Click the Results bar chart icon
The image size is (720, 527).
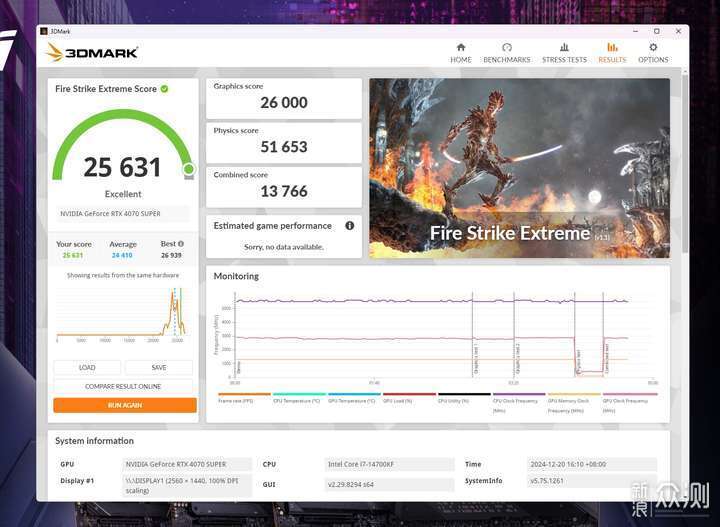coord(612,47)
